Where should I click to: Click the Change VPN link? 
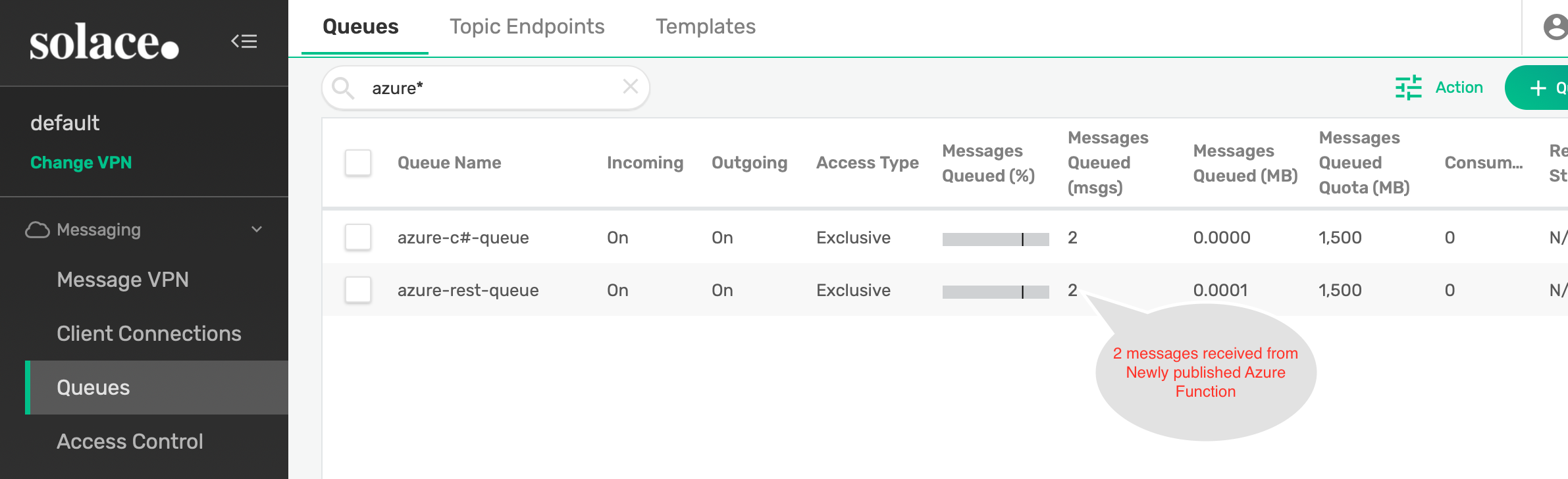coord(81,163)
